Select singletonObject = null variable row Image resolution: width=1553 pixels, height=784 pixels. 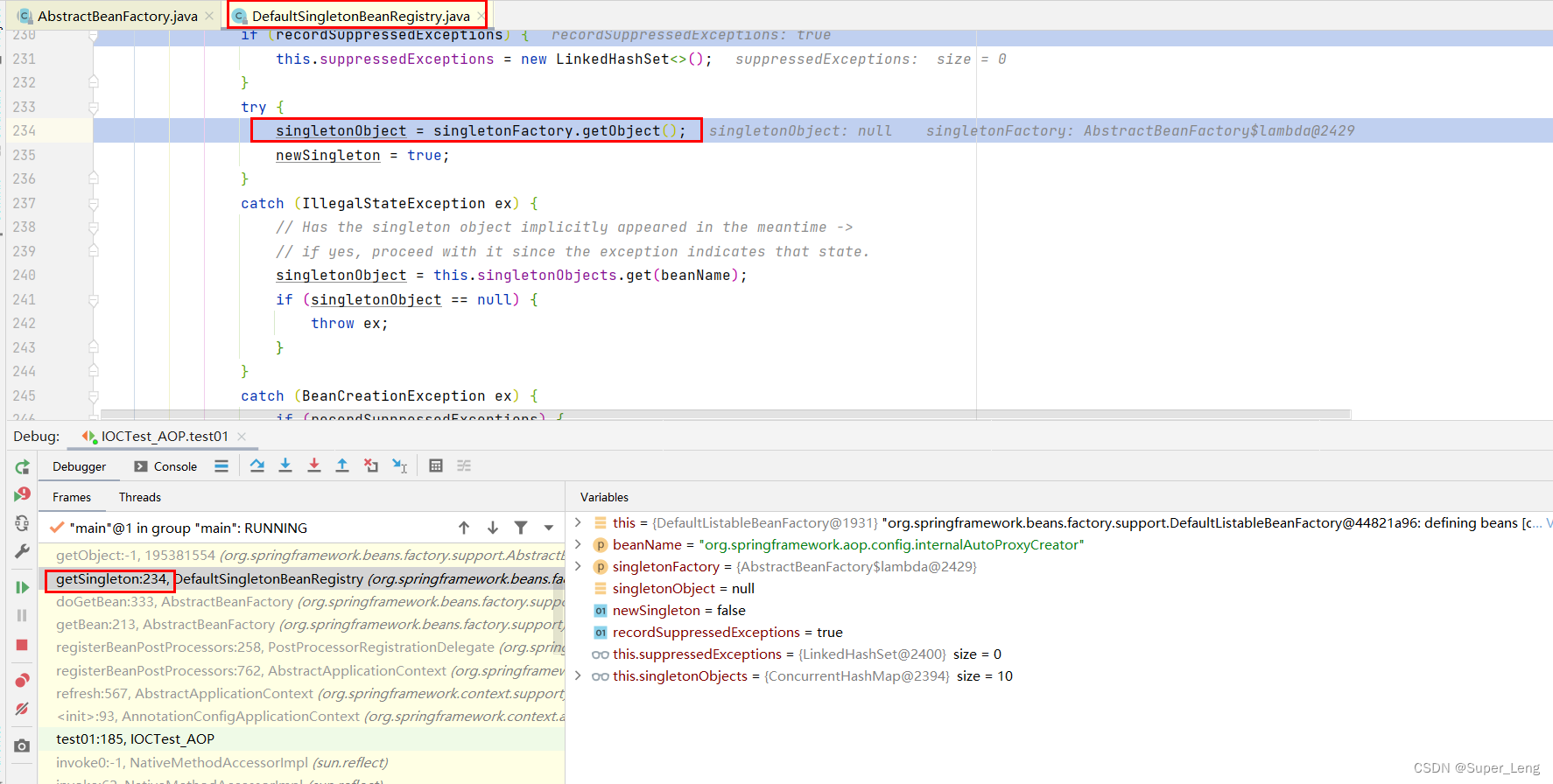pyautogui.click(x=1059, y=588)
